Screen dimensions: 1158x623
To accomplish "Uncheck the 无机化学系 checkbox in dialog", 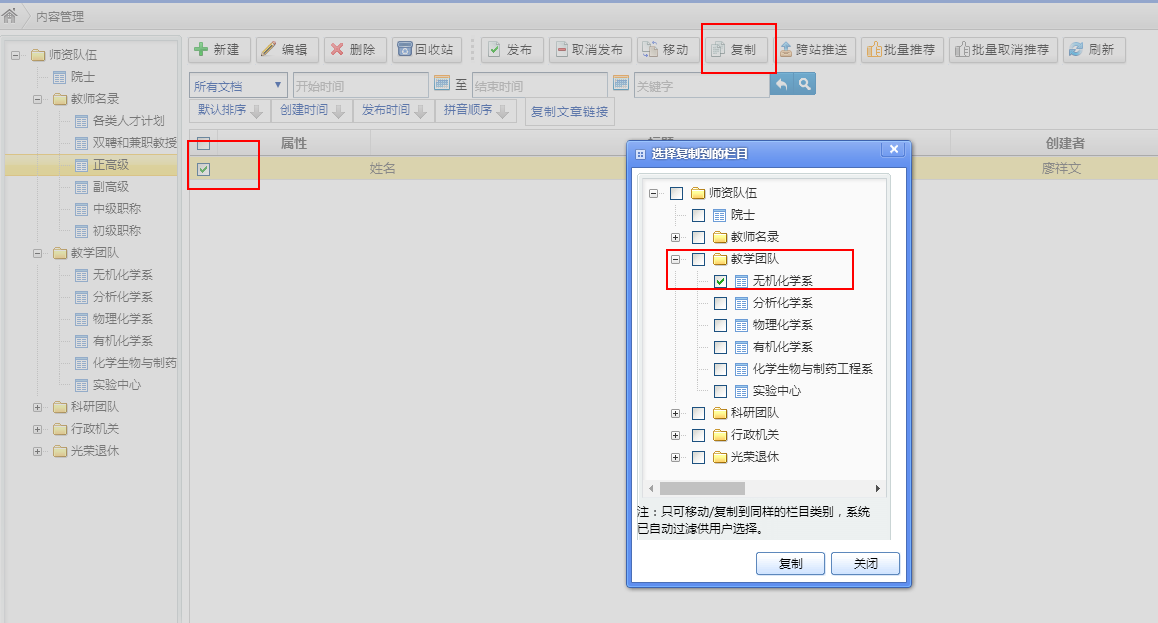I will [x=720, y=281].
